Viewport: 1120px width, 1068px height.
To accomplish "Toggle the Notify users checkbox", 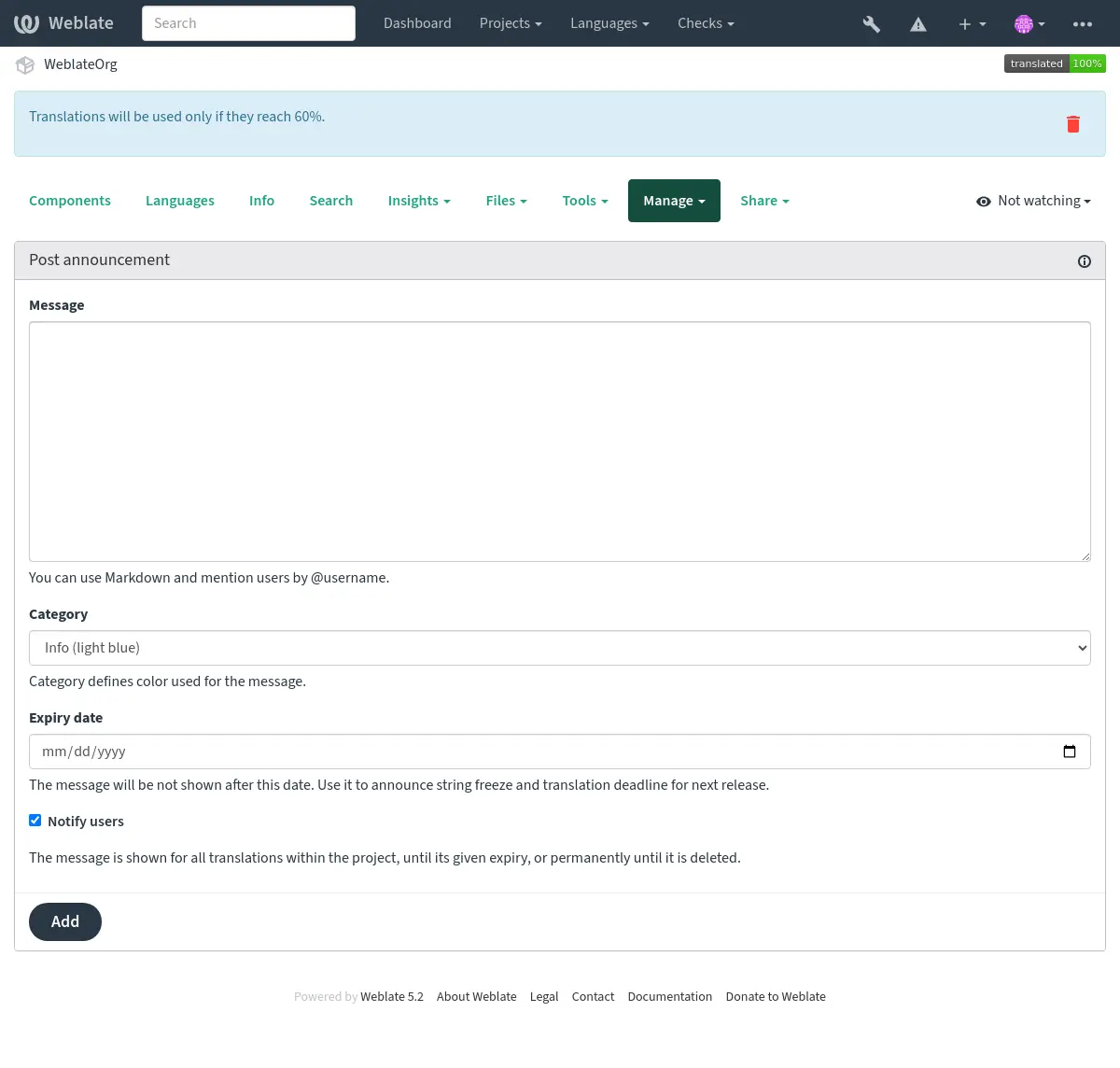I will 35,821.
